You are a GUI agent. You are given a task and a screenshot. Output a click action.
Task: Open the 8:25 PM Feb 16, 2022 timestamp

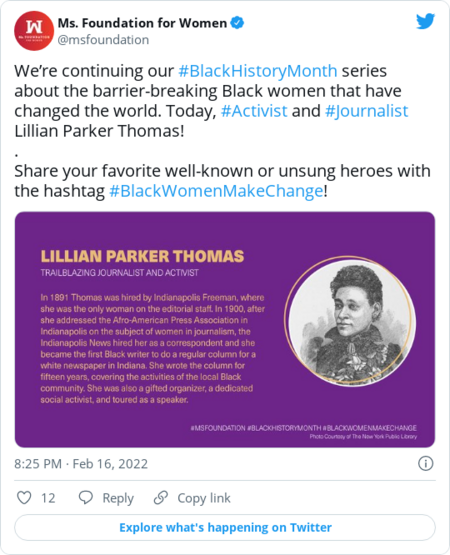point(81,464)
